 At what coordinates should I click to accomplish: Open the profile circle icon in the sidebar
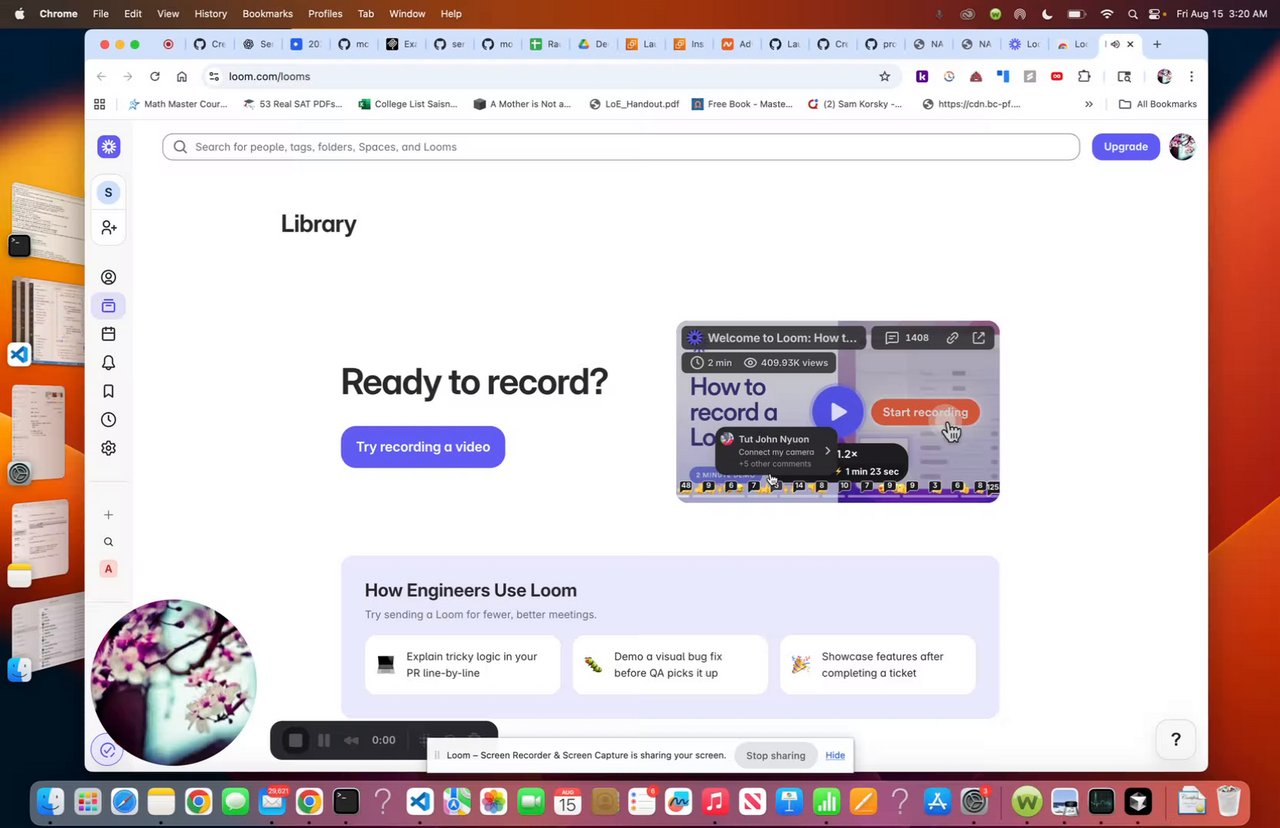(109, 277)
